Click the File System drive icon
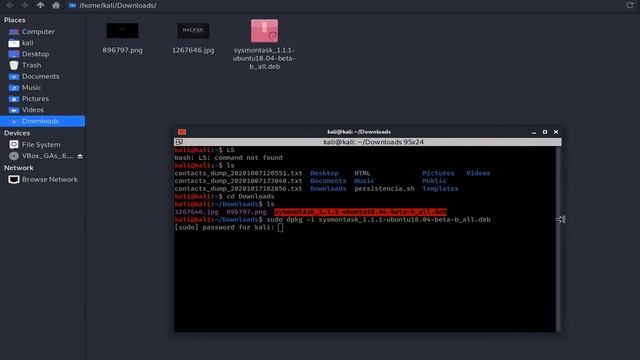 (14, 144)
